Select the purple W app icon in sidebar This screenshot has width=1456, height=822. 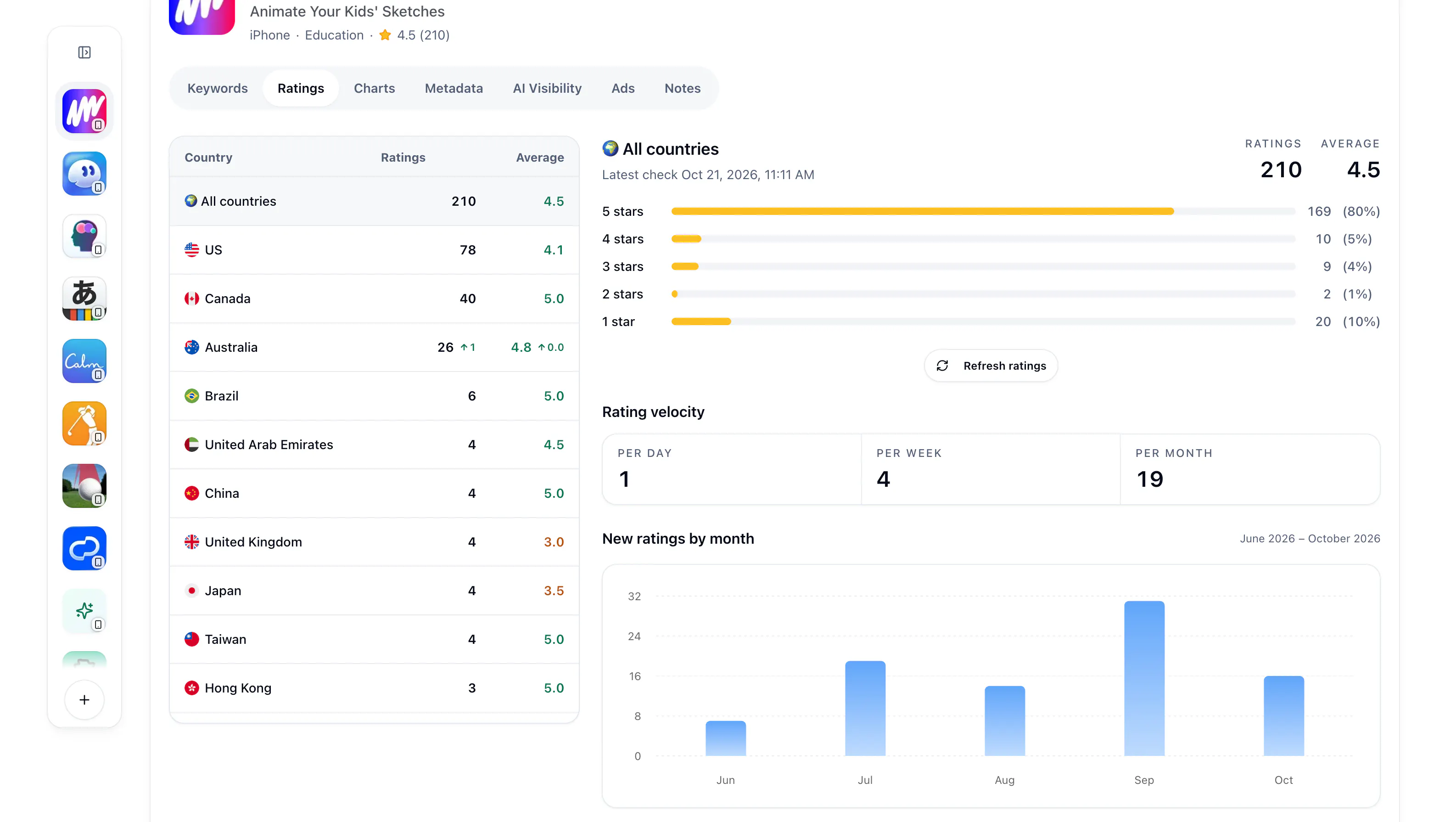coord(84,111)
